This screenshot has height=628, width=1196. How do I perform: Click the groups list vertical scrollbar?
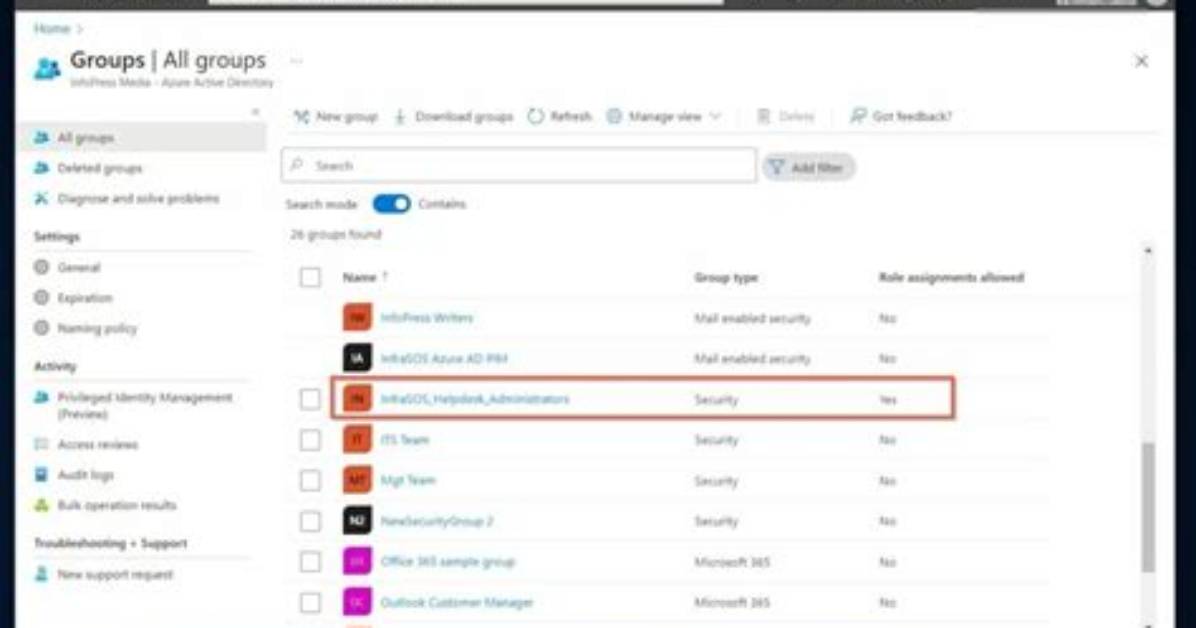[1148, 507]
